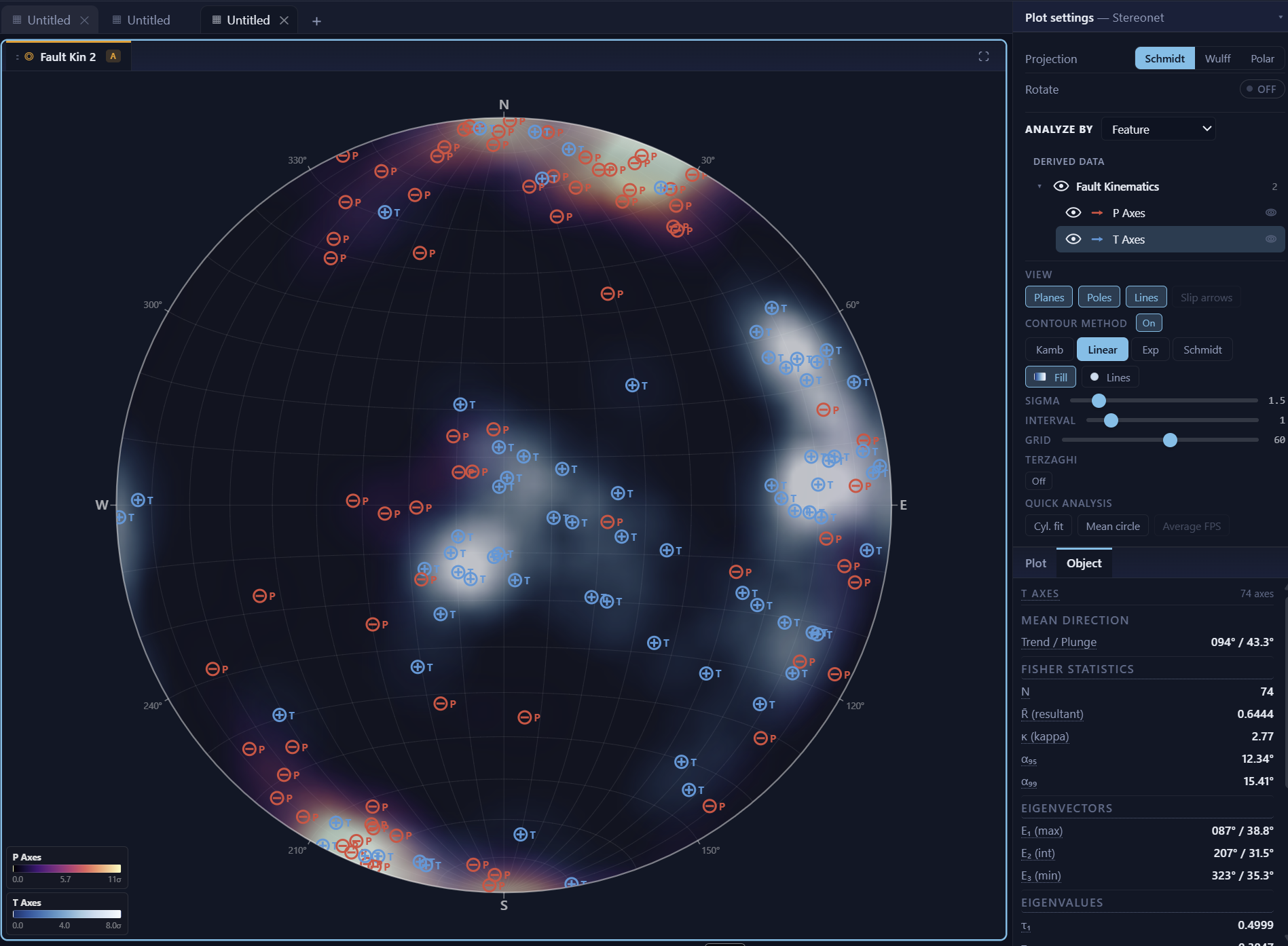
Task: Click the Fault Kinematics group label
Action: (1117, 187)
